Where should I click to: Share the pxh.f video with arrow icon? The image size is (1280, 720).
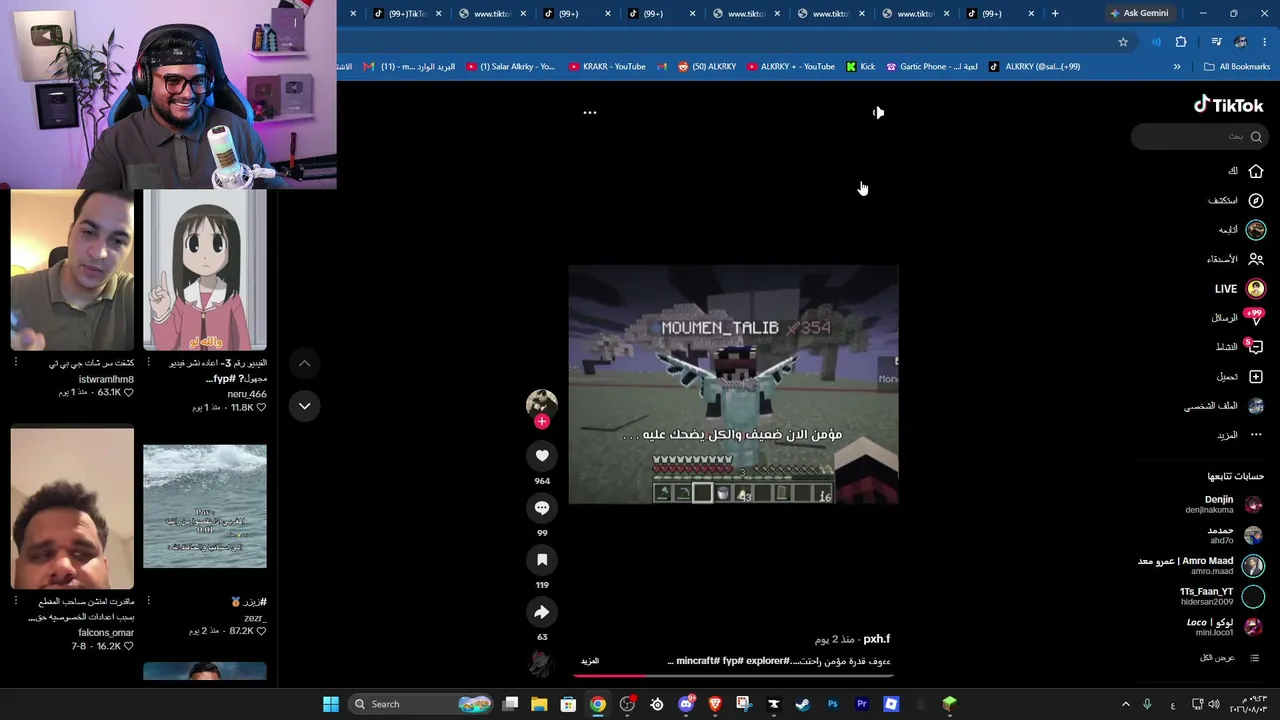542,612
